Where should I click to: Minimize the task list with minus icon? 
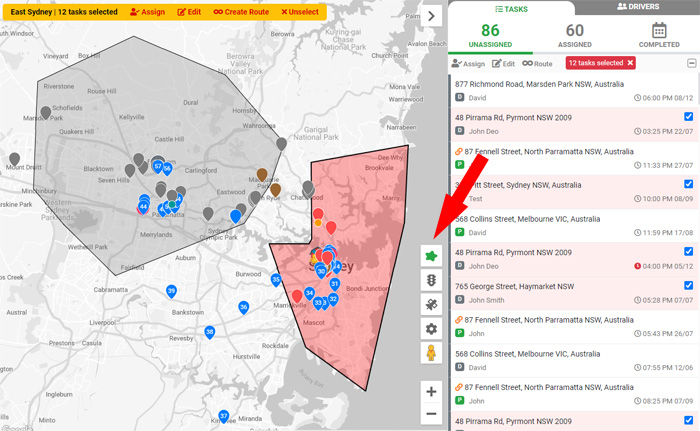(x=692, y=63)
